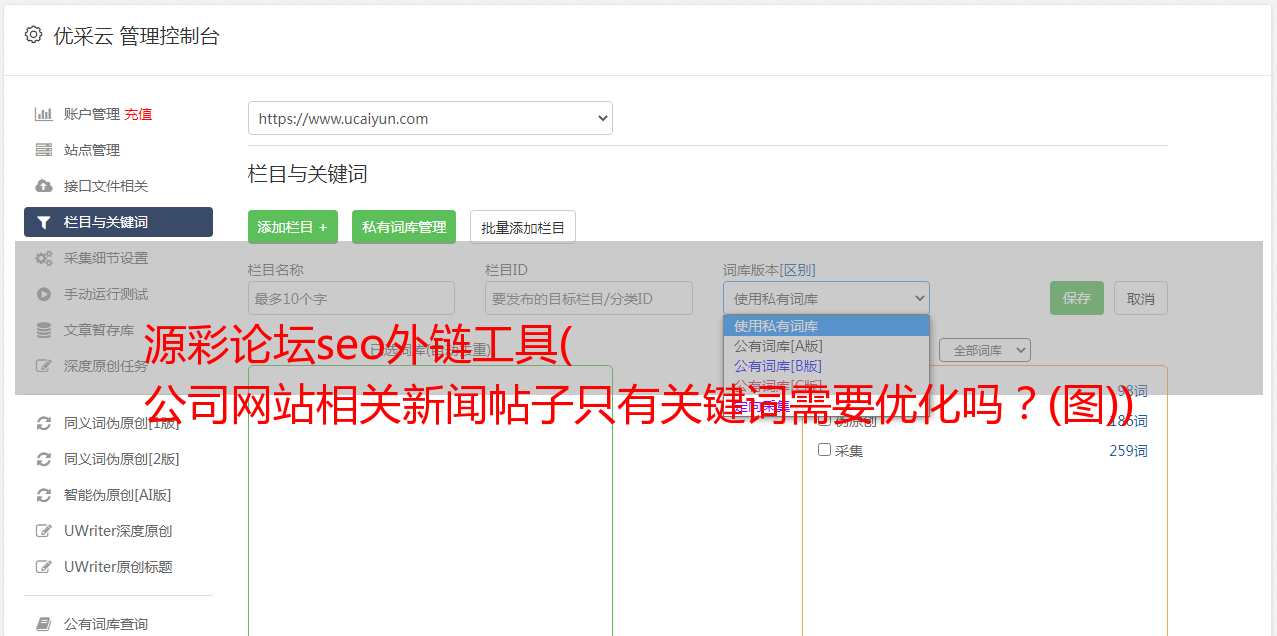Click the server icon for 站点管理
This screenshot has width=1277, height=636.
pyautogui.click(x=43, y=150)
